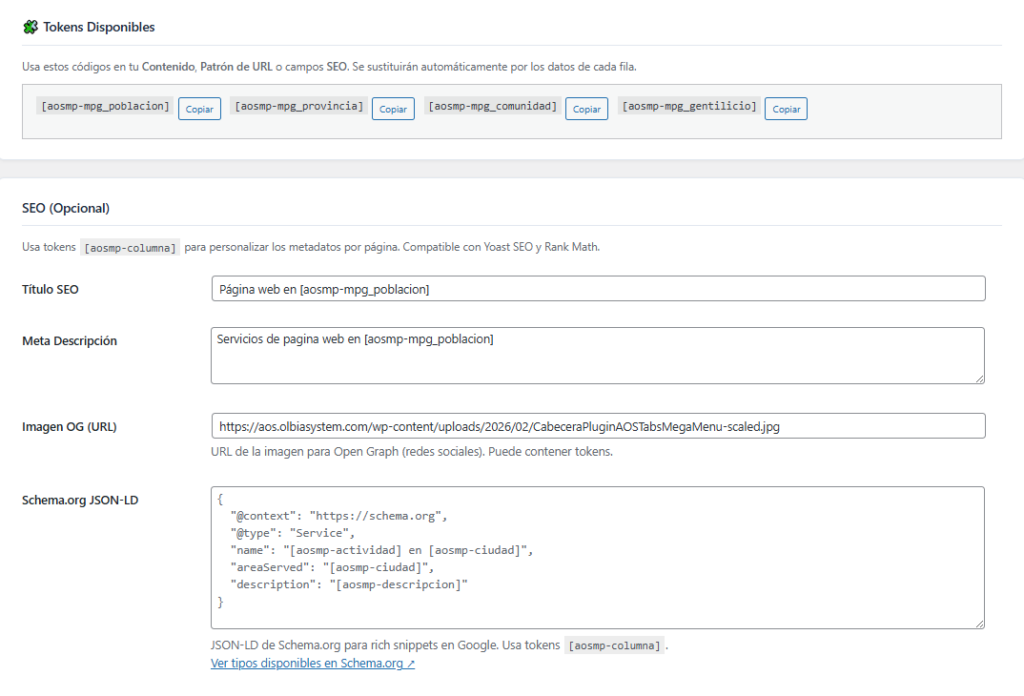Select the [aosmp-mpg_gentilicio] token code

click(689, 106)
